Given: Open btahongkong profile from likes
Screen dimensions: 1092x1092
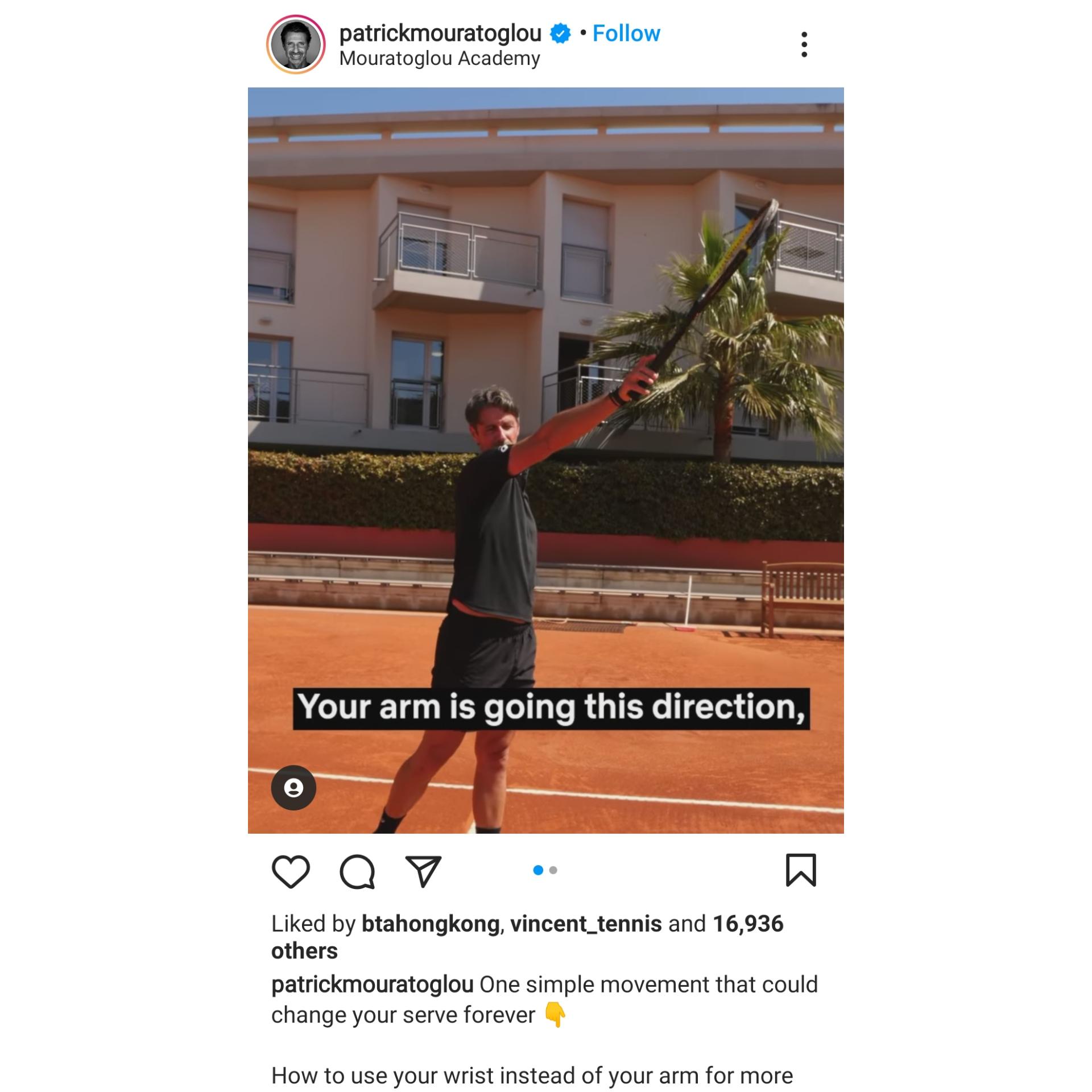Looking at the screenshot, I should (431, 924).
